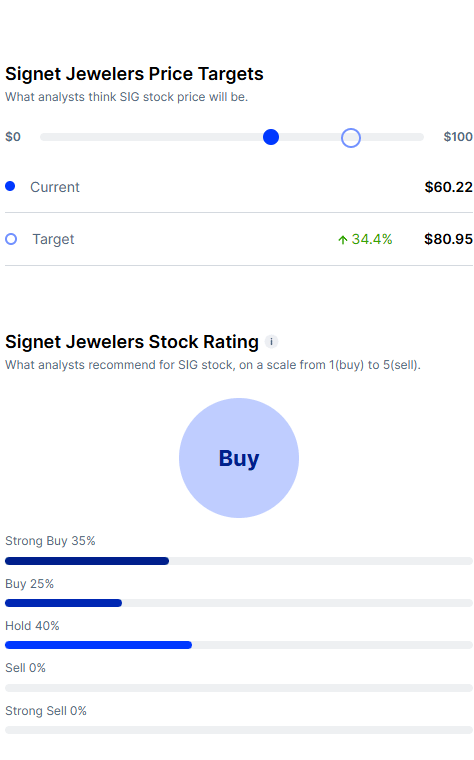Click the Signet Jewelers Stock Rating heading
The image size is (474, 760).
coord(132,342)
